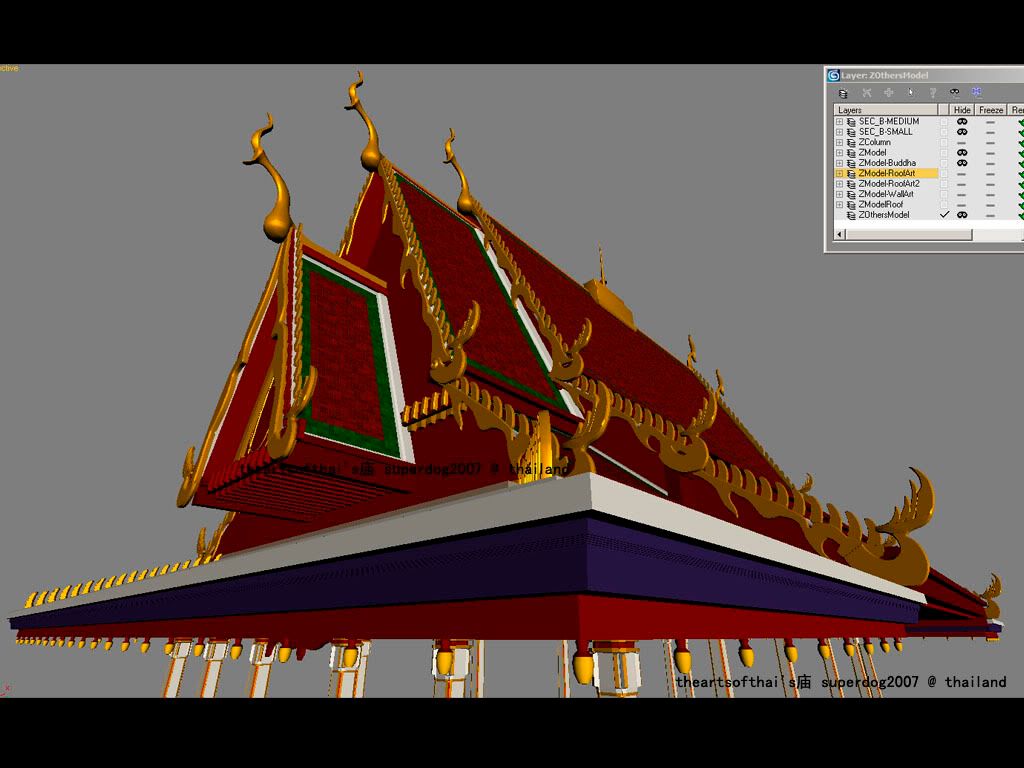
Task: Click the Freeze column header
Action: tap(990, 110)
